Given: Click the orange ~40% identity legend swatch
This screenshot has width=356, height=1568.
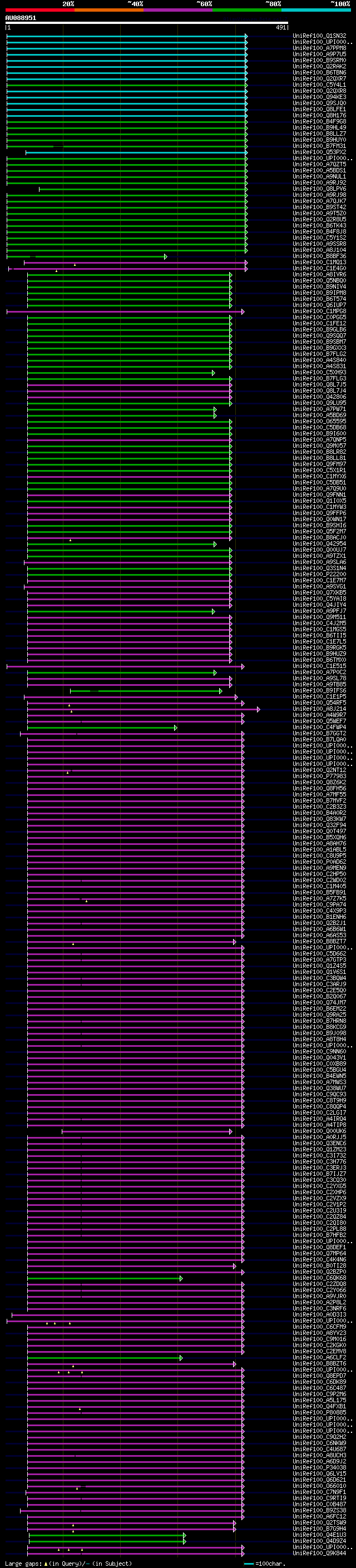Looking at the screenshot, I should pos(109,10).
